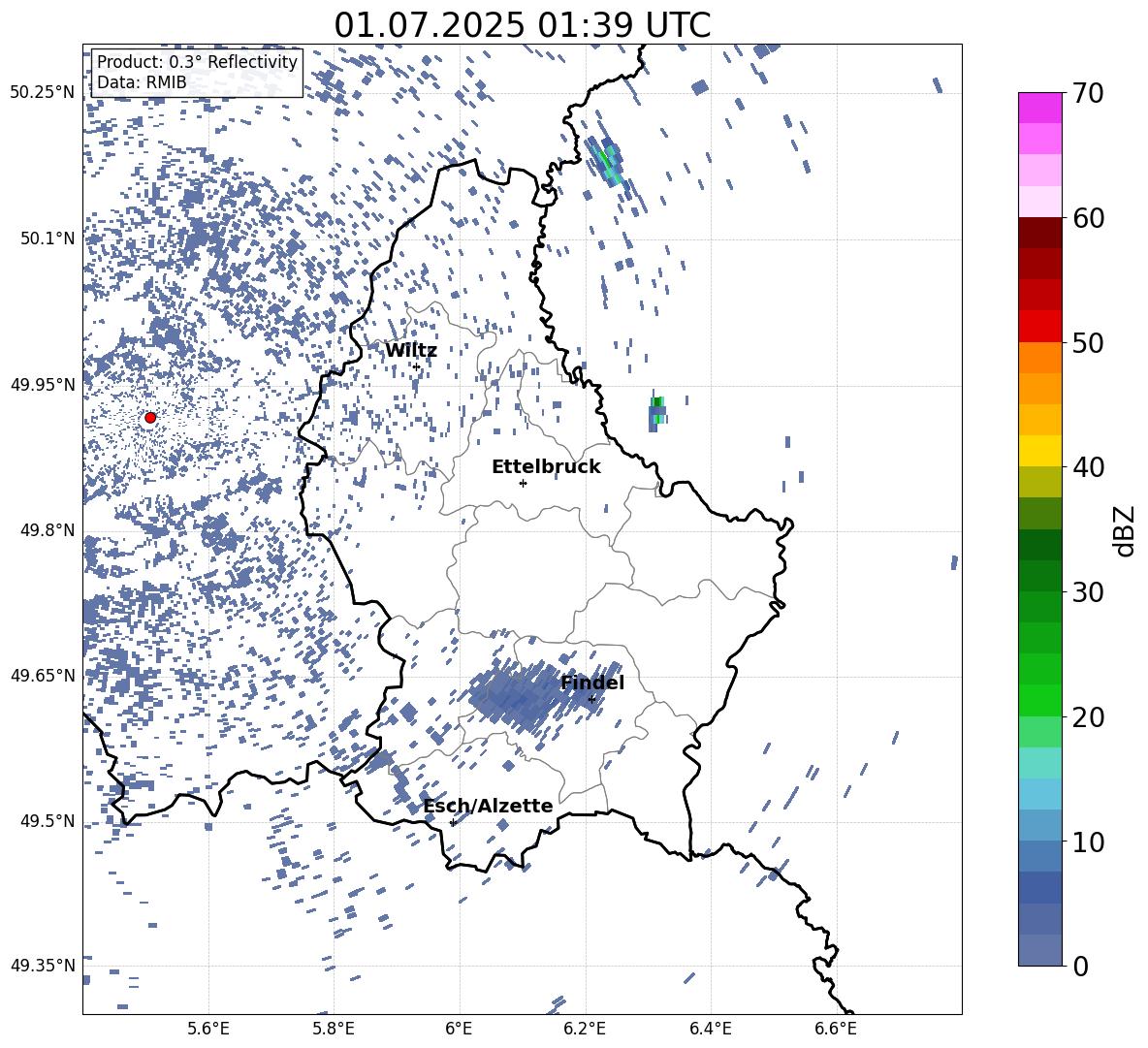Click the 20 tick on colorbar
1148x1048 pixels.
1088,717
